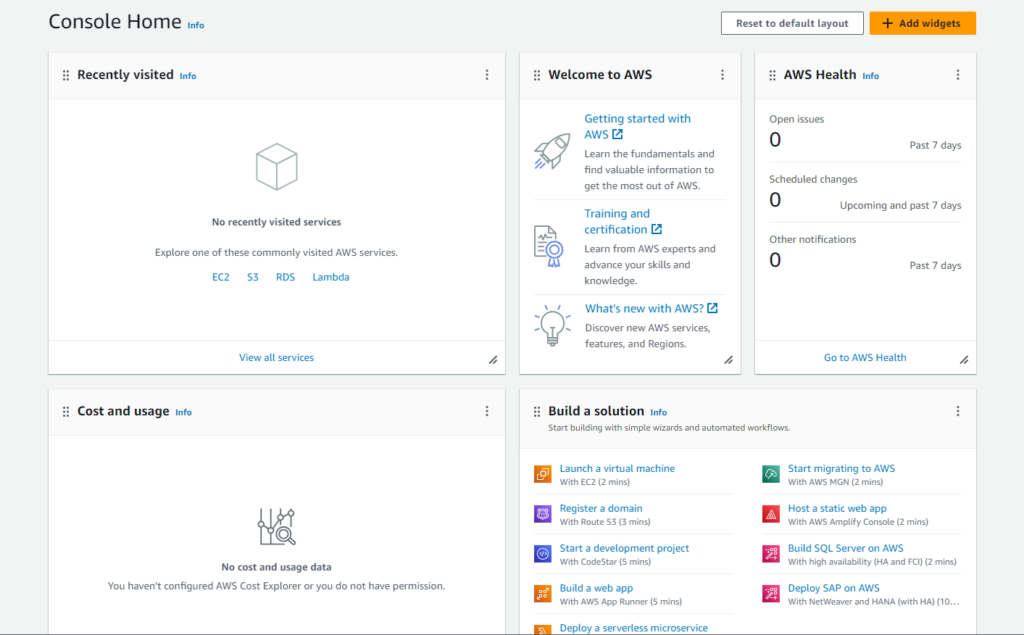
Task: Click the resize corner of Welcome to AWS widget
Action: tap(729, 360)
